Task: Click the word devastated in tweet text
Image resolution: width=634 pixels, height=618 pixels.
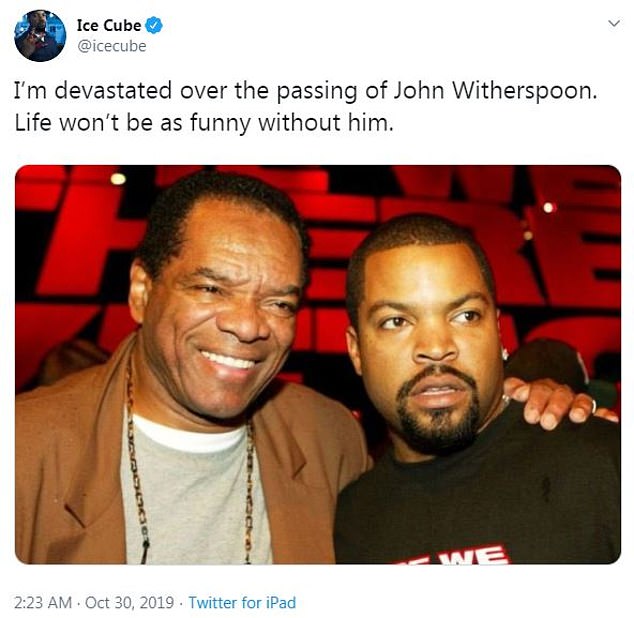Action: point(113,91)
